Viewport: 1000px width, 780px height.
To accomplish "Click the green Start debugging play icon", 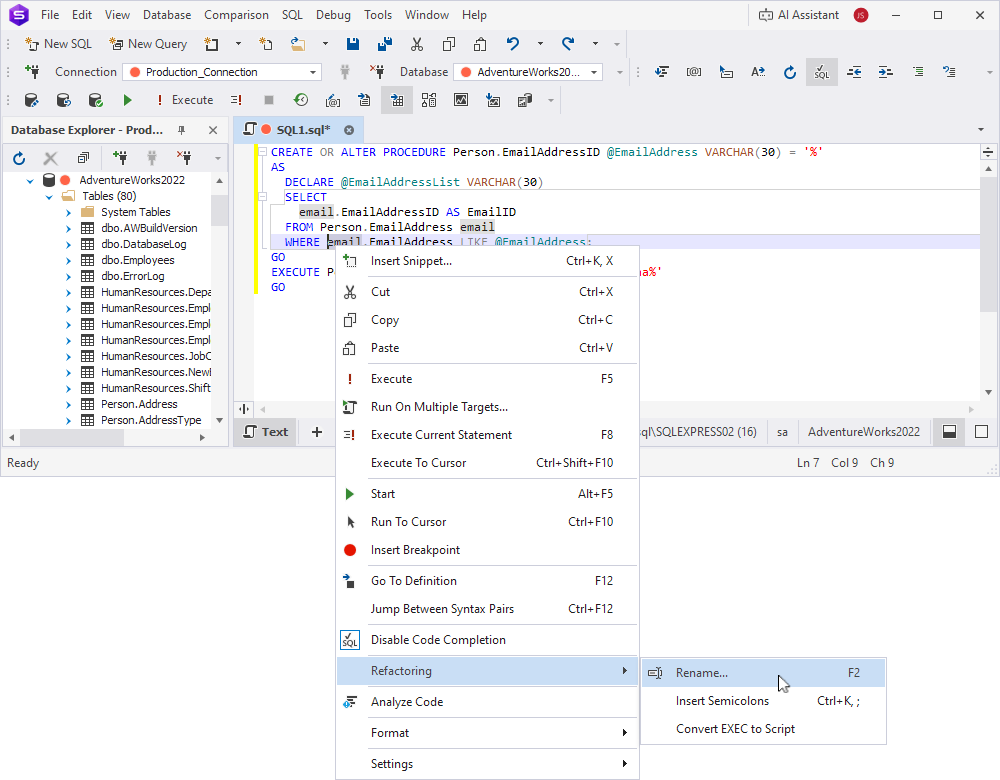I will (127, 100).
